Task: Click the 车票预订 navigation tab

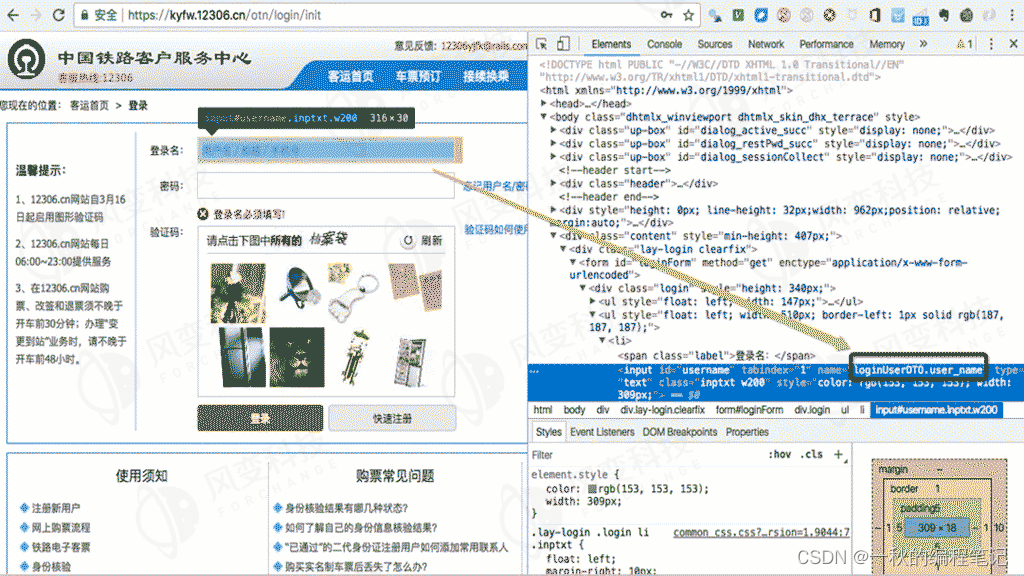Action: tap(418, 76)
